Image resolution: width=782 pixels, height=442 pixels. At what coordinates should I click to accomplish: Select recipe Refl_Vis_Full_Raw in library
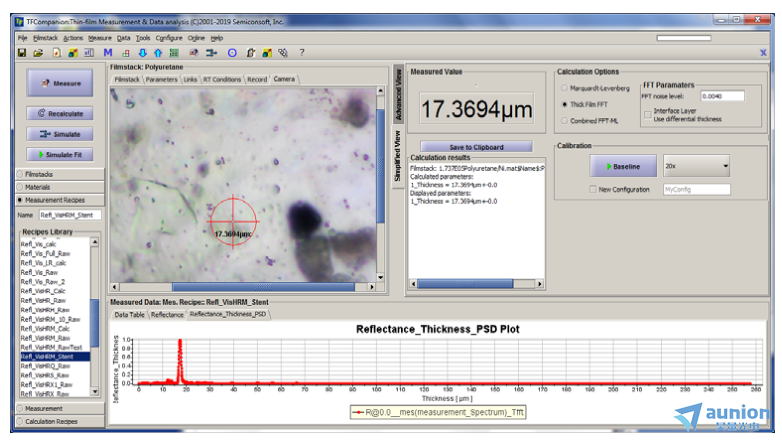(x=45, y=253)
